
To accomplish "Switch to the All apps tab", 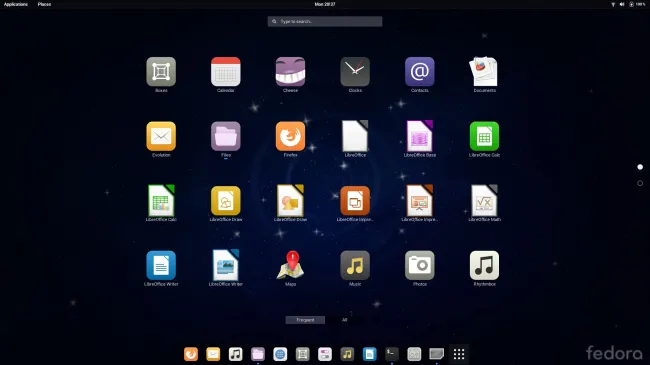I will [x=344, y=320].
